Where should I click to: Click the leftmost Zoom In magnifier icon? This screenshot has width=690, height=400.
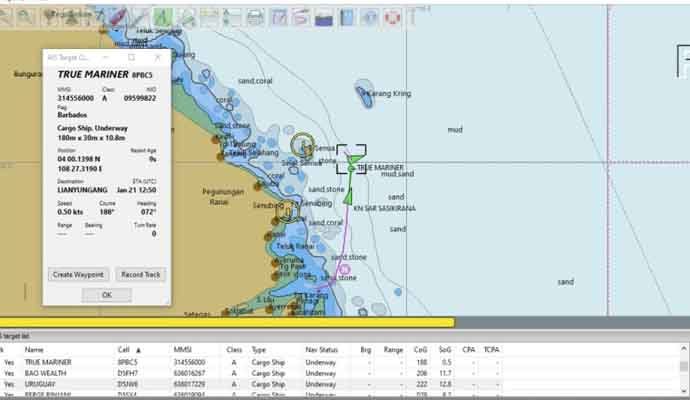(14, 16)
